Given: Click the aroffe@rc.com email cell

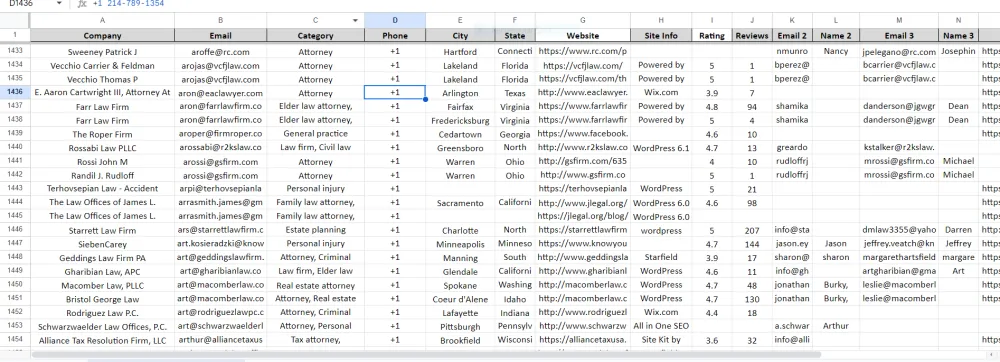Looking at the screenshot, I should pos(220,52).
